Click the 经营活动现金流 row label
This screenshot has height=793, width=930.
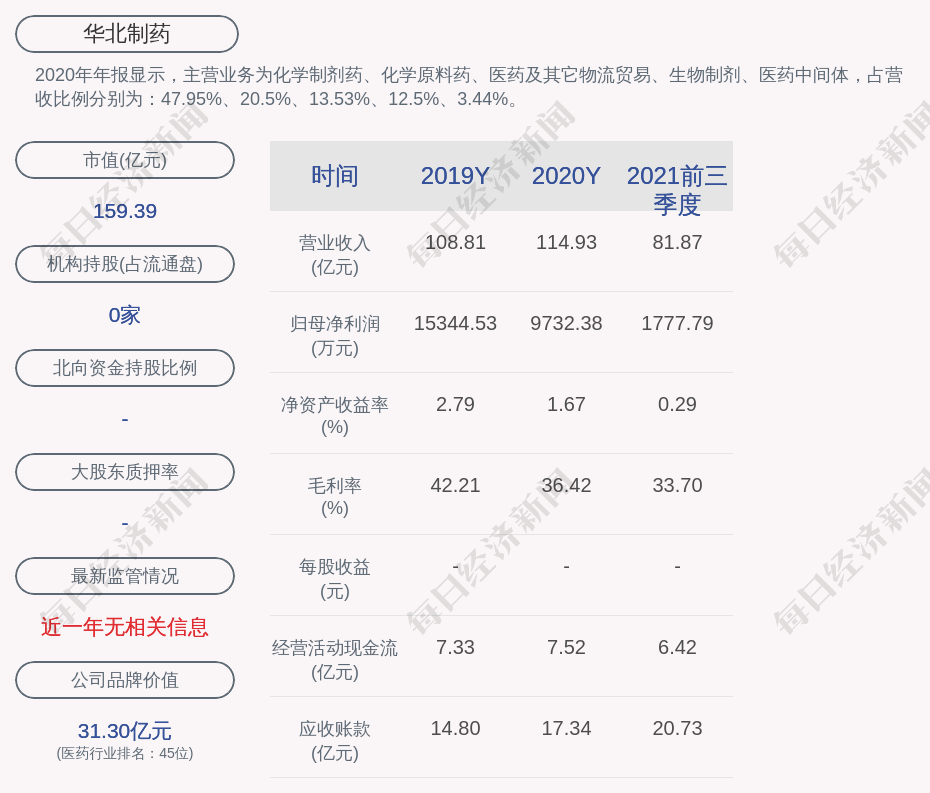pyautogui.click(x=334, y=648)
